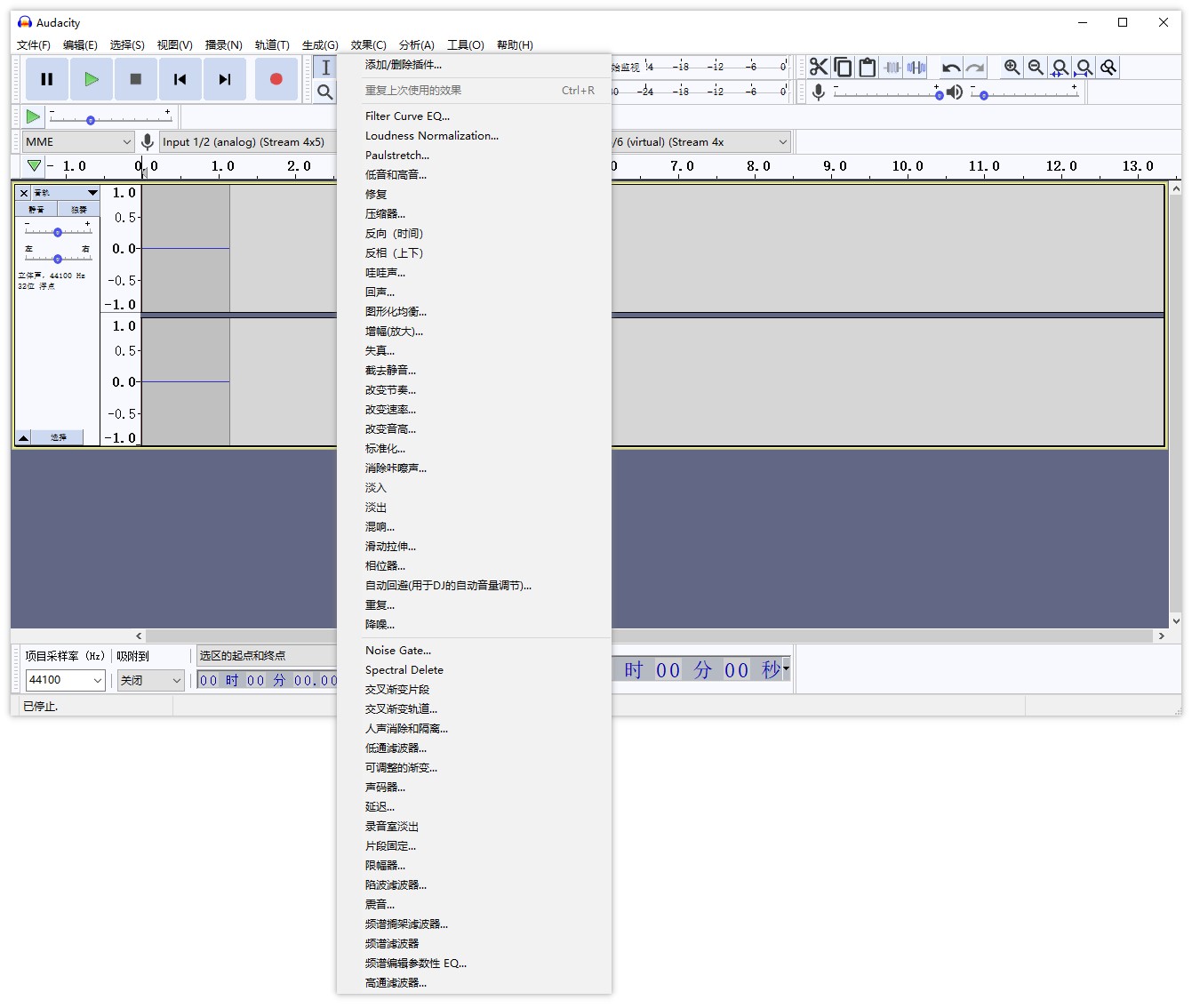Image resolution: width=1192 pixels, height=1008 pixels.
Task: Open the track name dropdown menu
Action: [x=66, y=193]
